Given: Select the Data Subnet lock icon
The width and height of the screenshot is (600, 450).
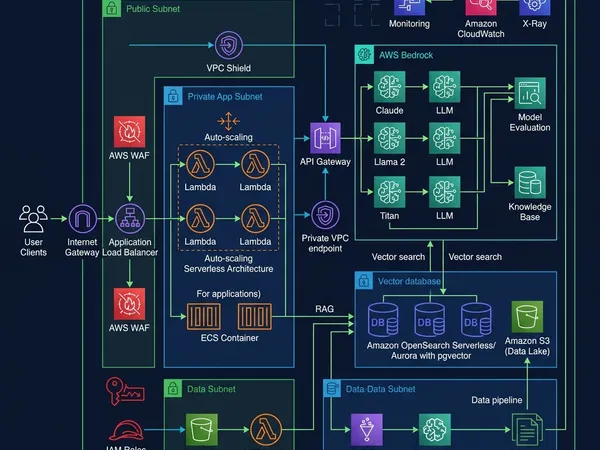Looking at the screenshot, I should click(x=173, y=388).
